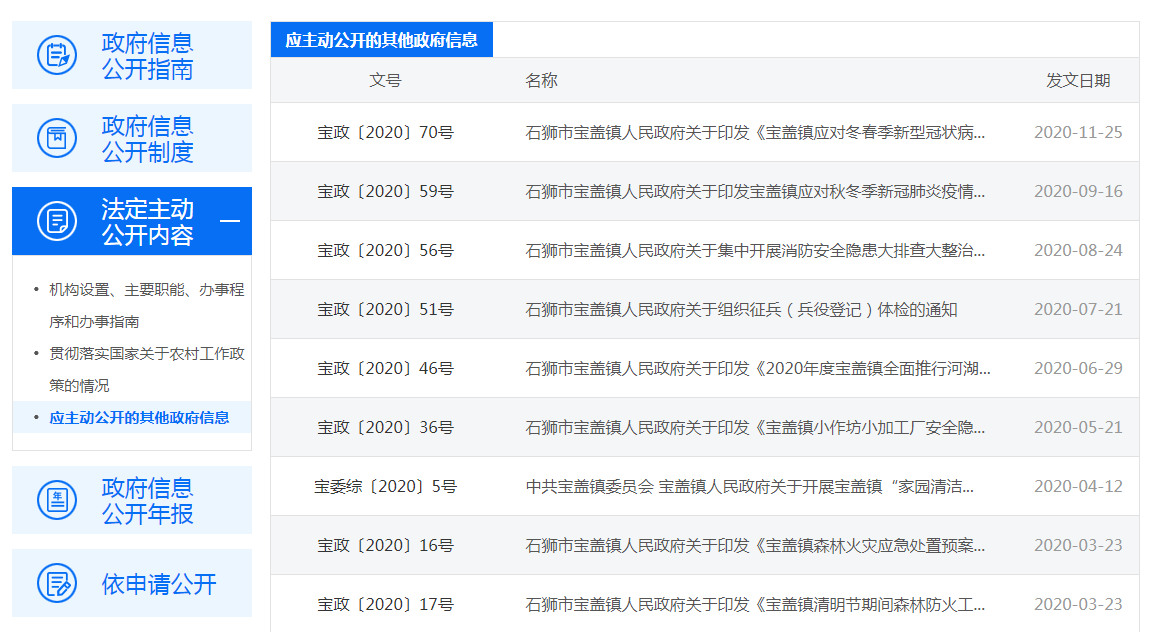Click the 法定主动公开内容 document icon
The height and width of the screenshot is (632, 1154).
point(57,221)
